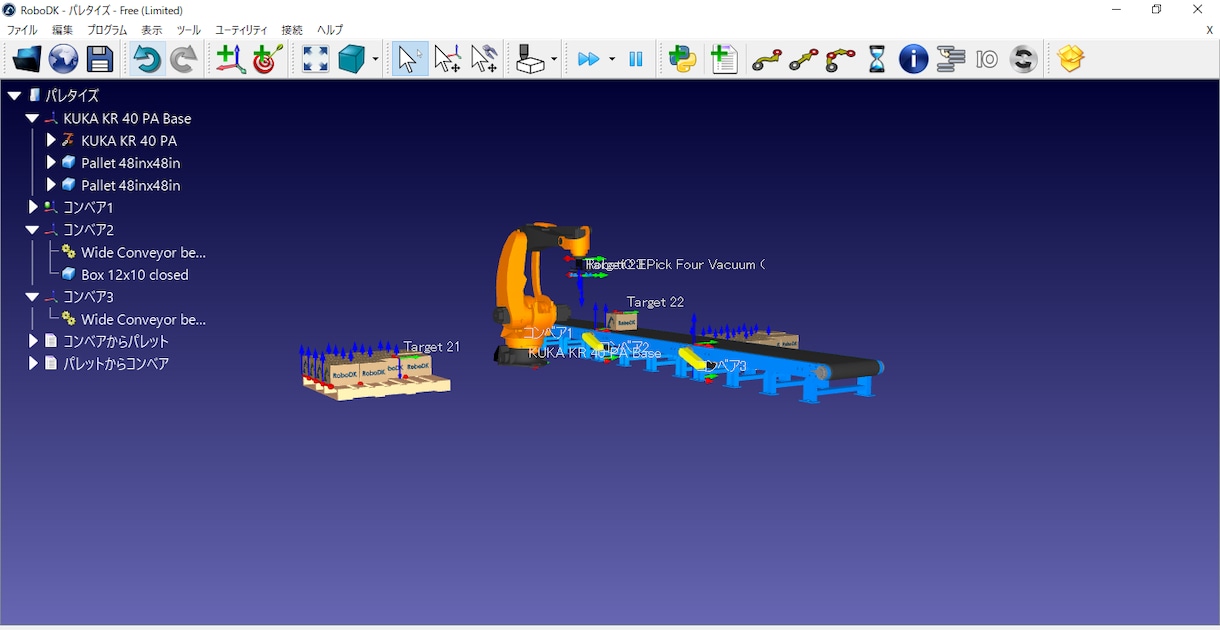Add a reference frame
1220x630 pixels.
pyautogui.click(x=231, y=59)
